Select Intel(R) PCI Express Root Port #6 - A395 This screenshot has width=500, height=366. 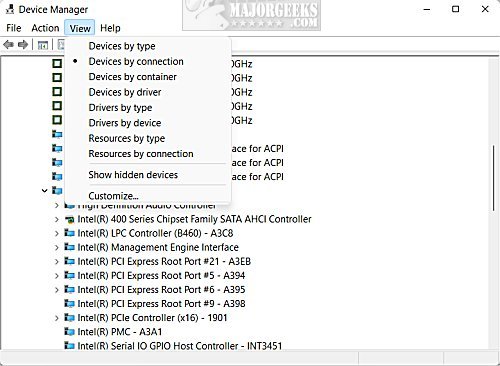[161, 289]
